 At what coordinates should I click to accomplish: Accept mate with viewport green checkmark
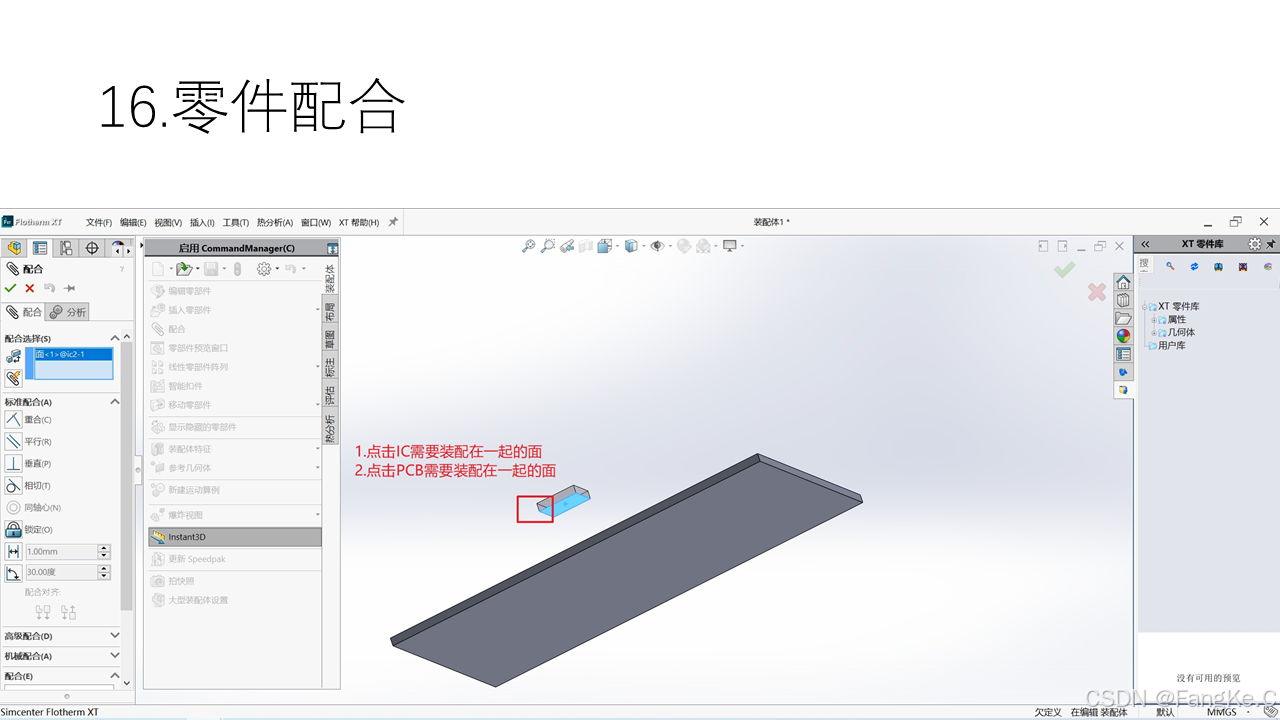click(x=1065, y=270)
